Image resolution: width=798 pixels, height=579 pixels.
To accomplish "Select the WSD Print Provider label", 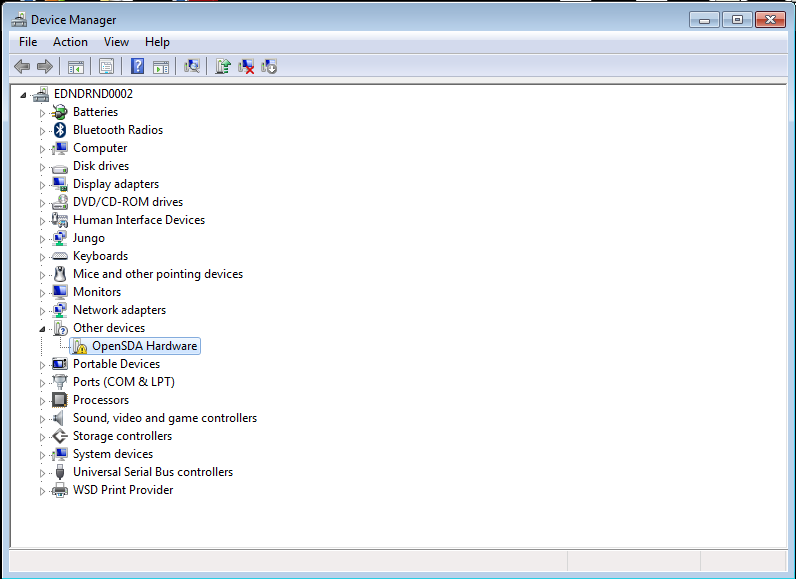I will 123,490.
